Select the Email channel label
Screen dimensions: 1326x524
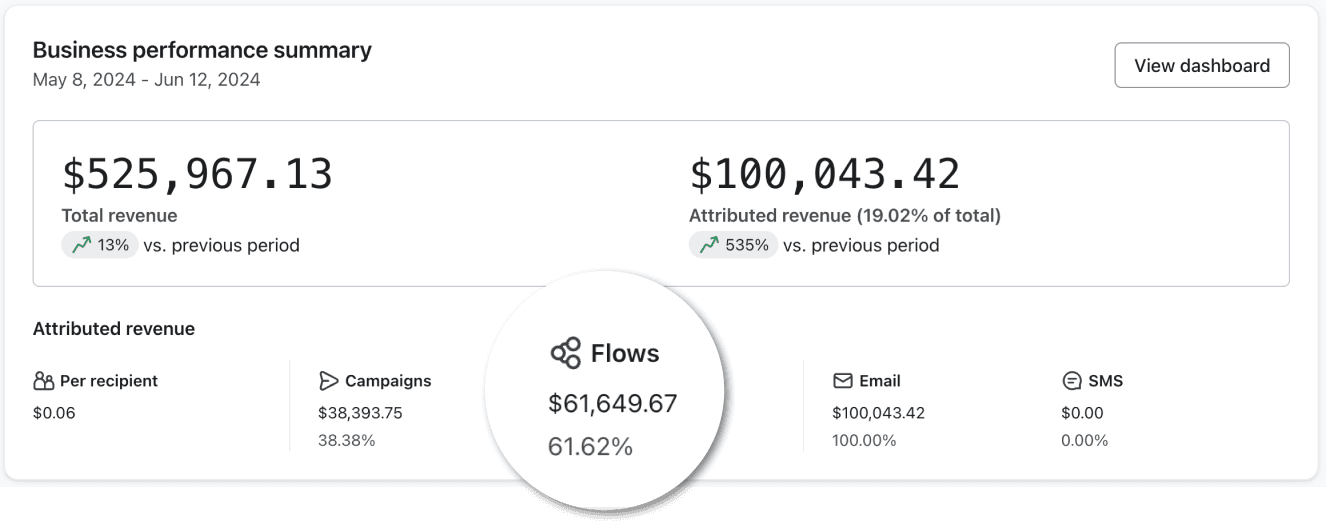click(x=880, y=381)
